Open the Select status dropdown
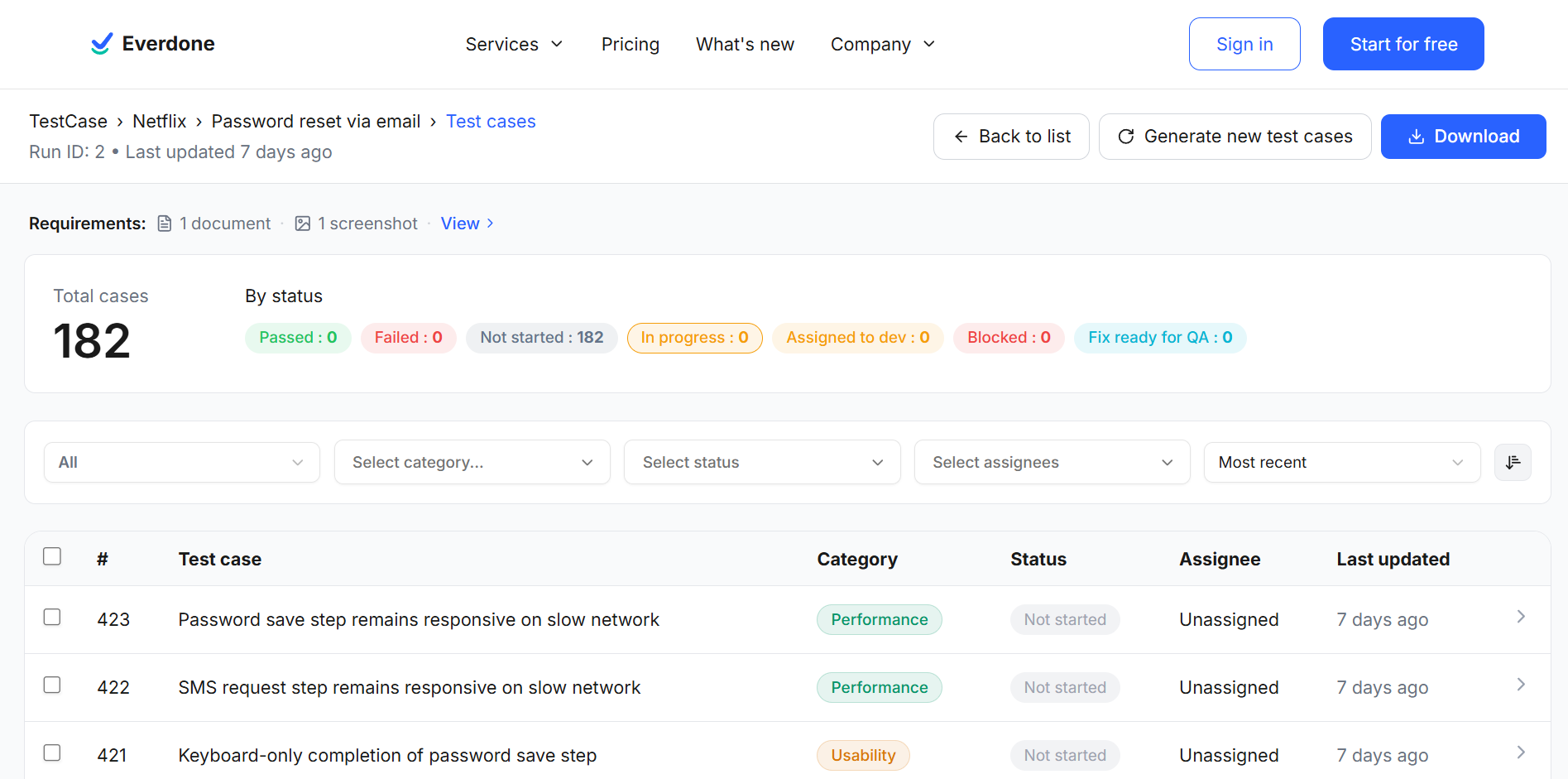1568x779 pixels. pos(761,462)
